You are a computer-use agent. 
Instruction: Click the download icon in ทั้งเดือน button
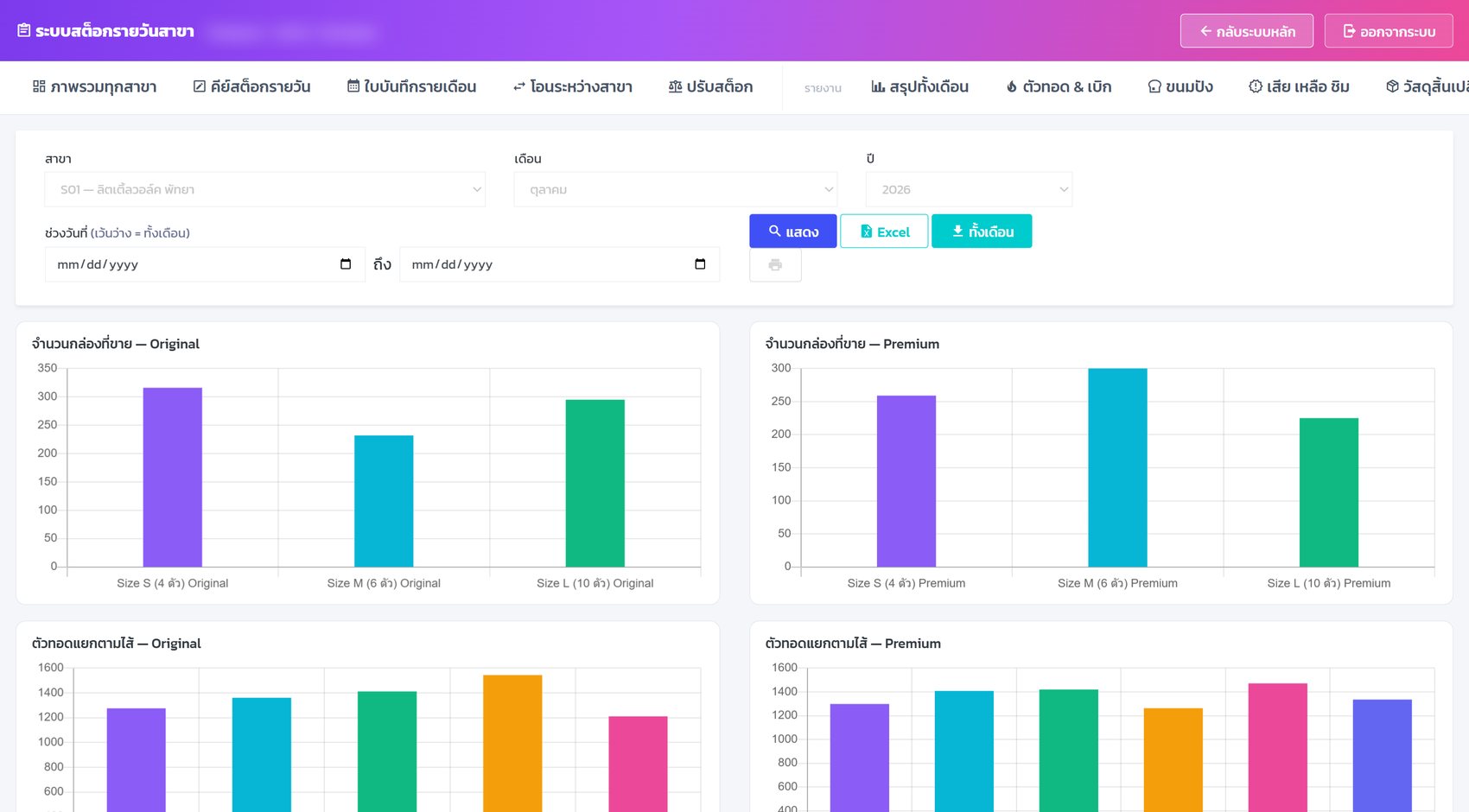click(957, 232)
